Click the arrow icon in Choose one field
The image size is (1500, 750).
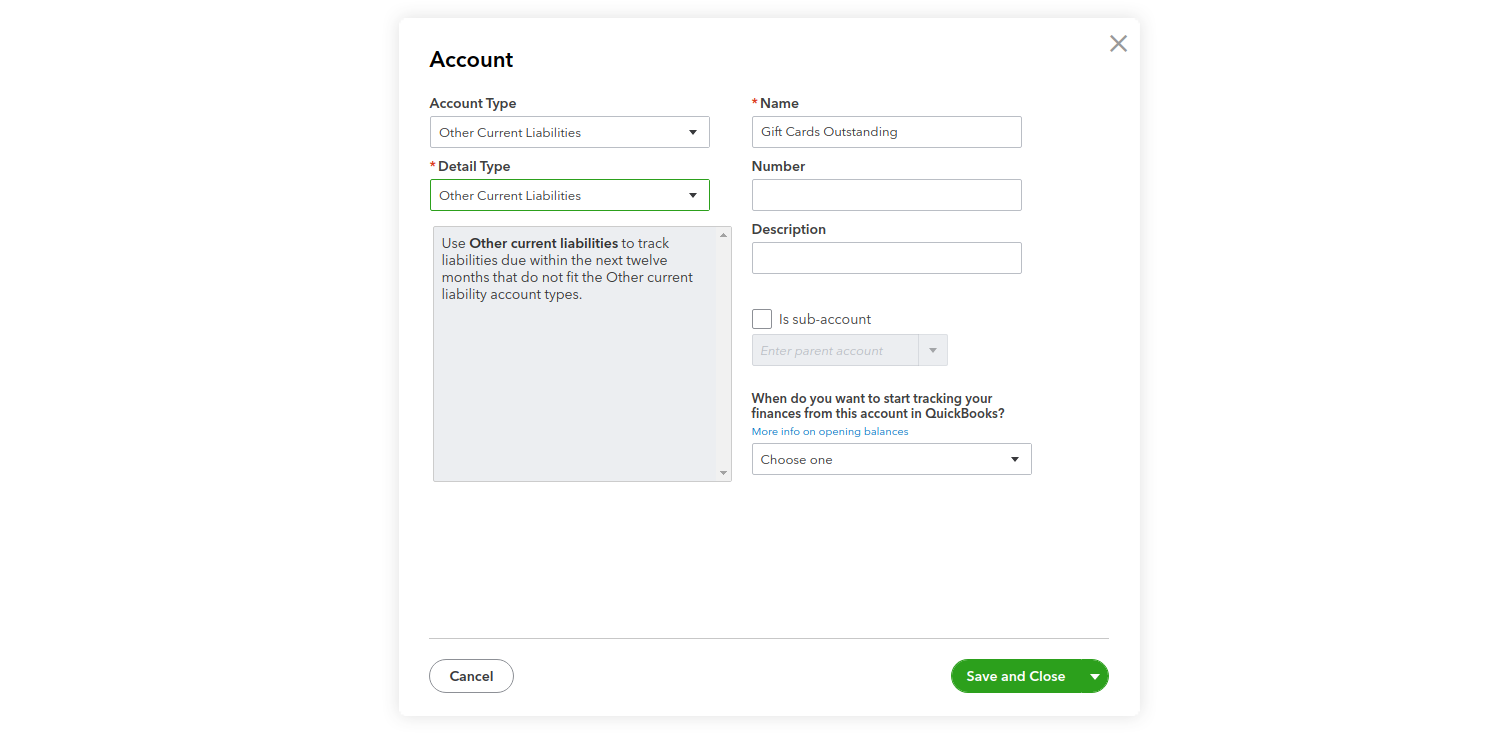point(1015,460)
